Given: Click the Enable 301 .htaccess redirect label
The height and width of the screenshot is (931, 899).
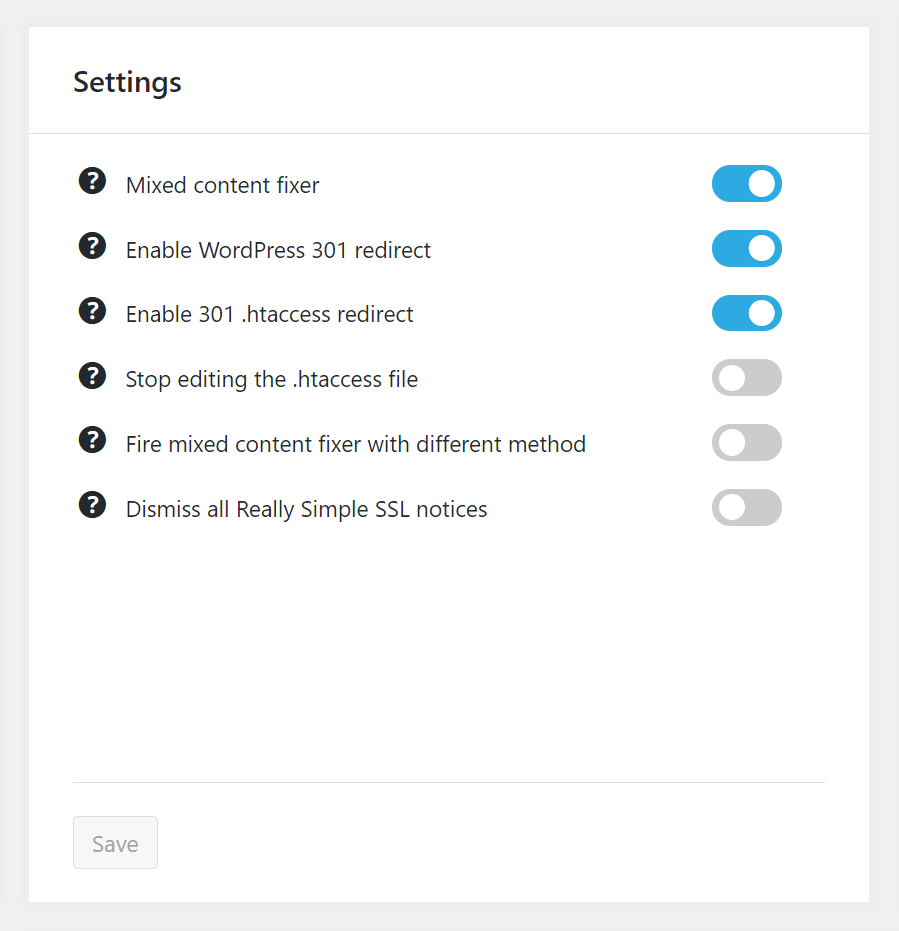Looking at the screenshot, I should tap(270, 314).
